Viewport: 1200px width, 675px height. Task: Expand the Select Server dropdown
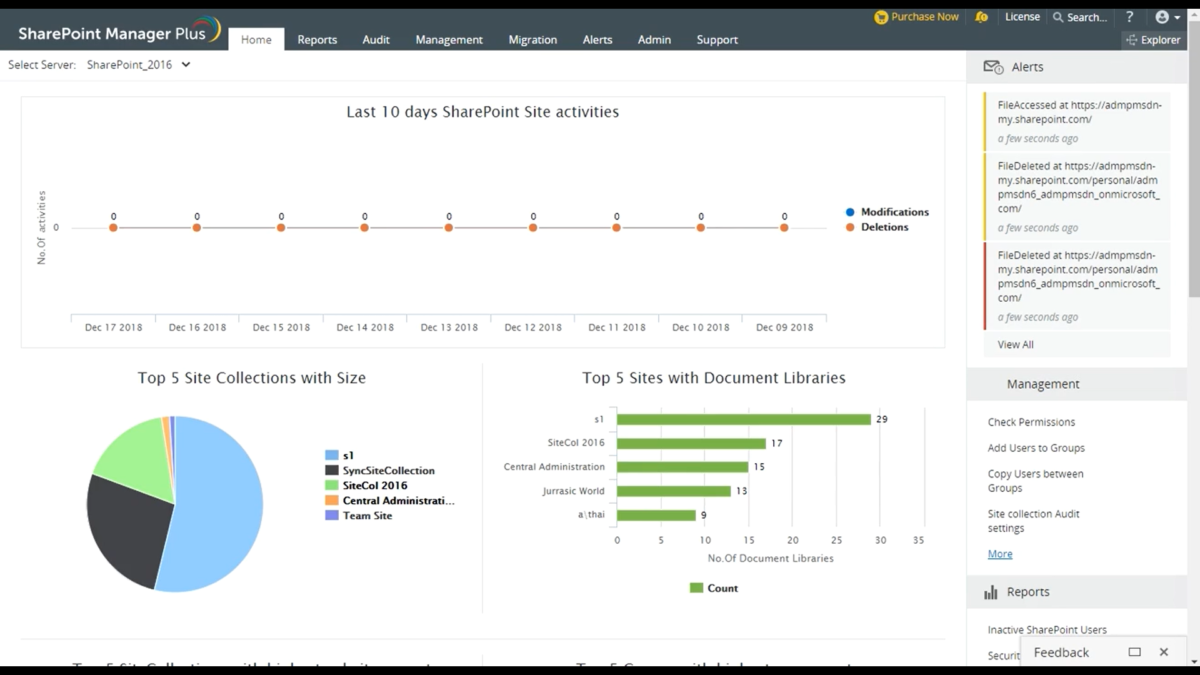[x=138, y=64]
